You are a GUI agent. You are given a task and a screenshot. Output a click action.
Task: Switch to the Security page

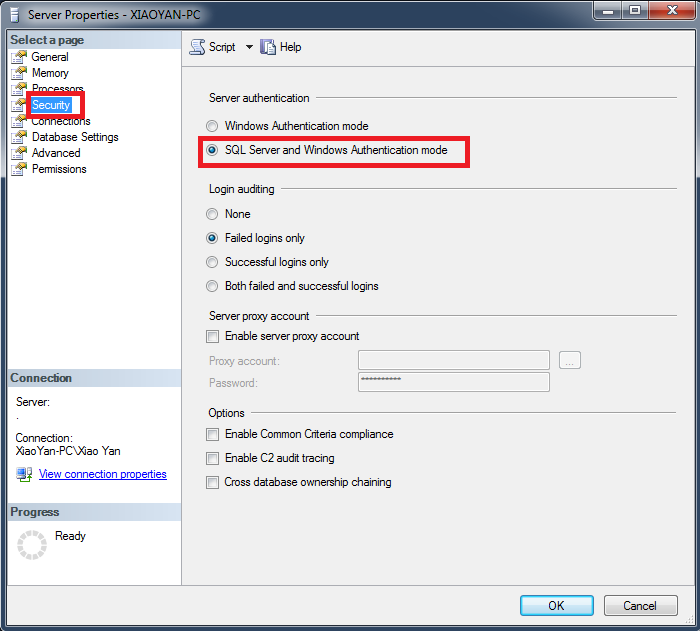(x=51, y=105)
